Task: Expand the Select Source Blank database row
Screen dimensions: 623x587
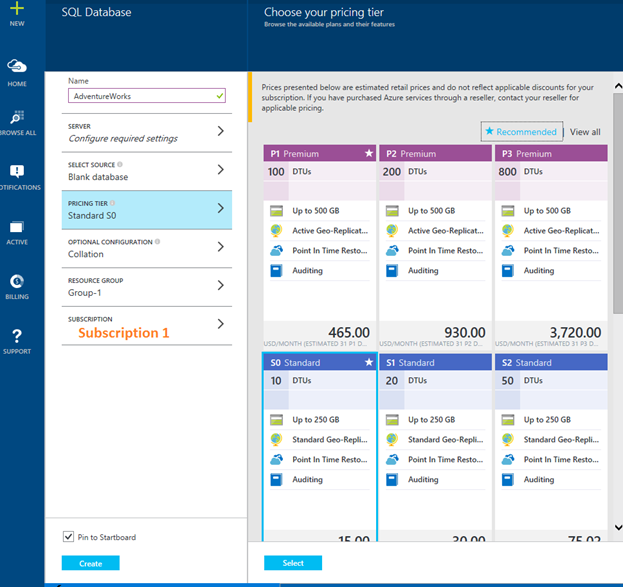Action: (148, 171)
